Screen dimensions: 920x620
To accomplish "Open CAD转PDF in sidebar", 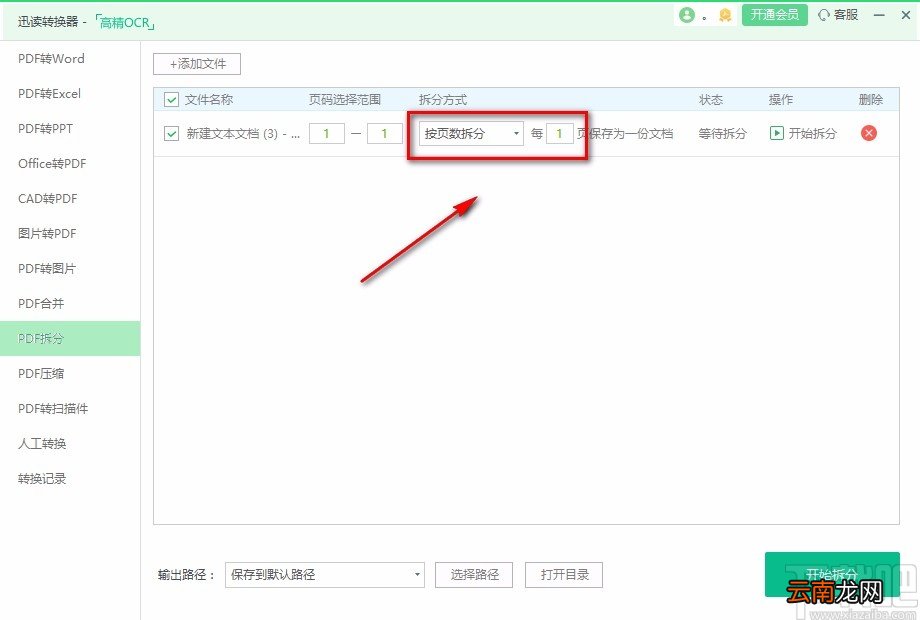I will coord(48,198).
